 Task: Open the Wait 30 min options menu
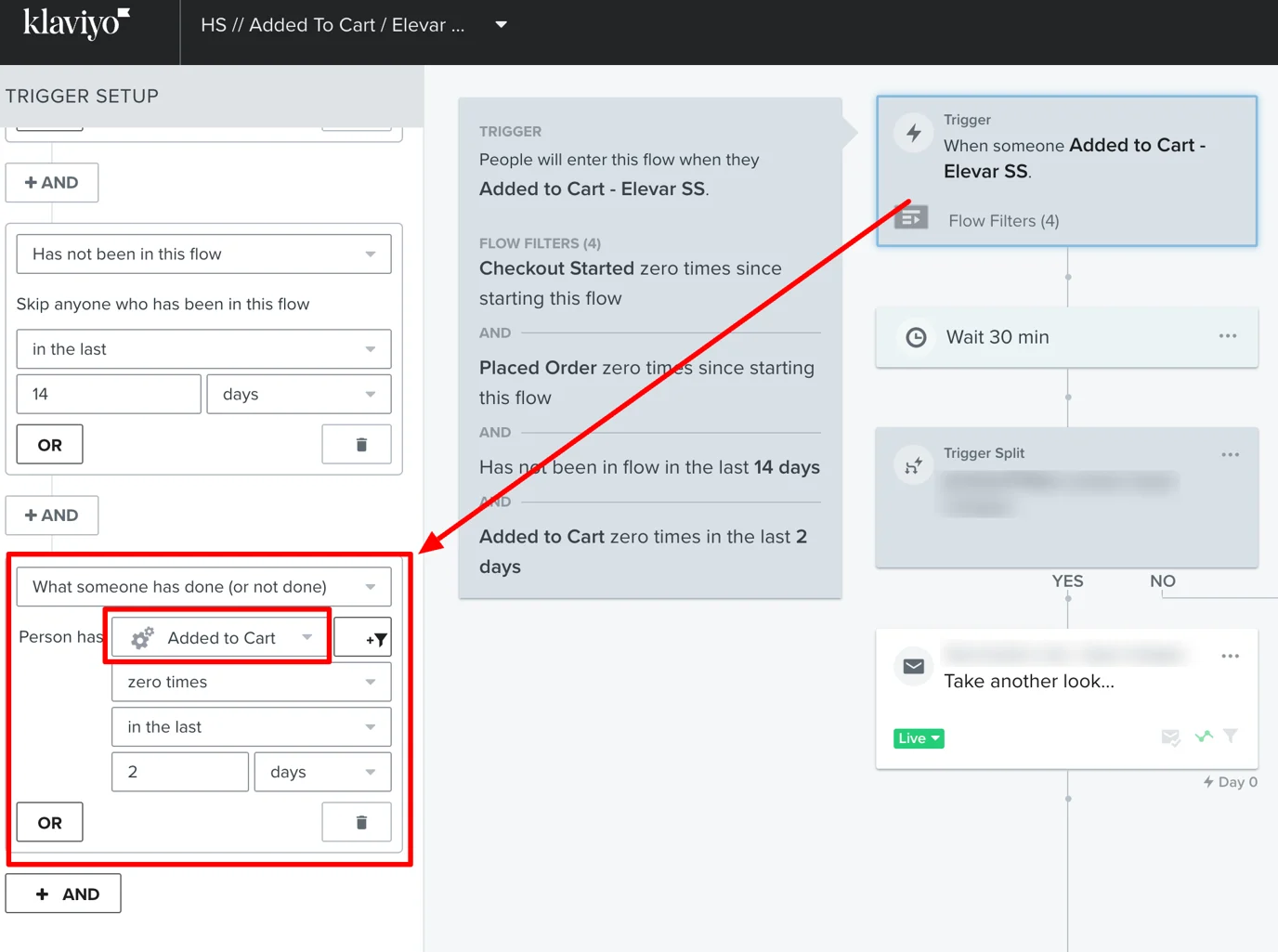[1228, 336]
